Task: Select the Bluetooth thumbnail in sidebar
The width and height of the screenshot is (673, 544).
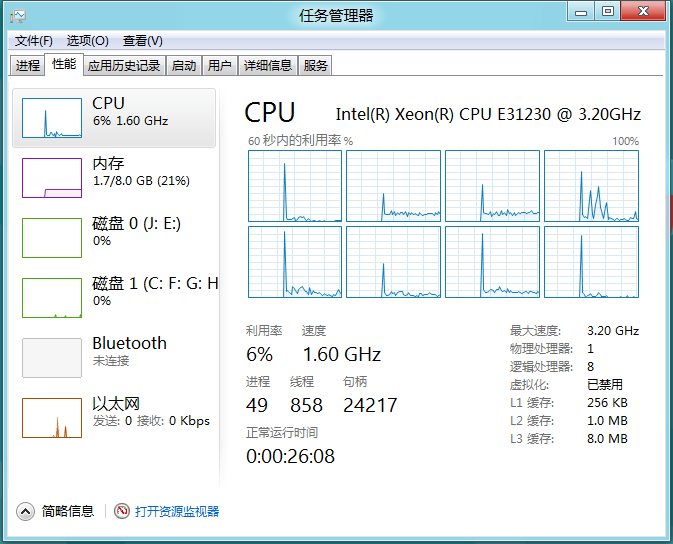Action: click(x=52, y=358)
